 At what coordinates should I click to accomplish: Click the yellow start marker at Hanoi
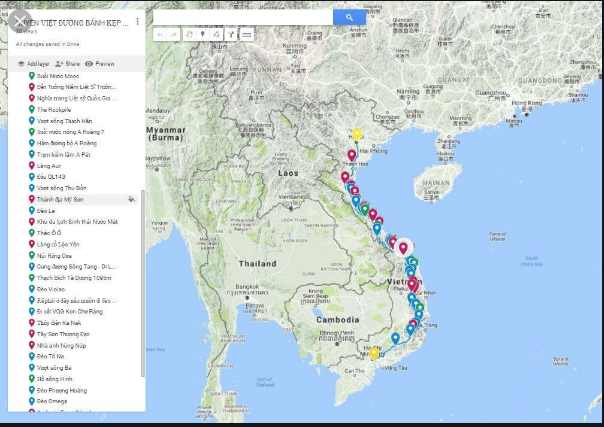point(357,134)
